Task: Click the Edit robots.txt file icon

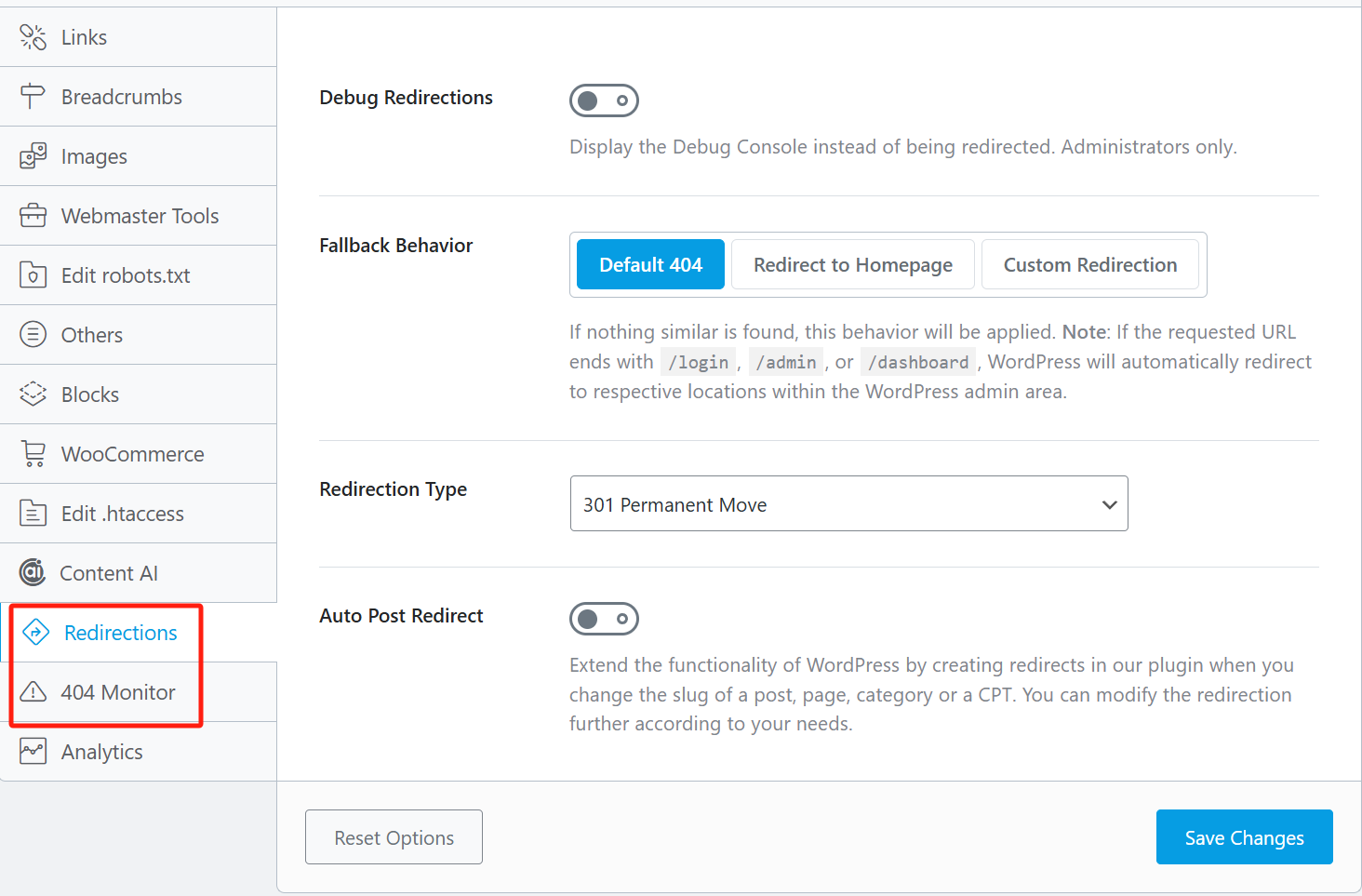Action: tap(33, 275)
